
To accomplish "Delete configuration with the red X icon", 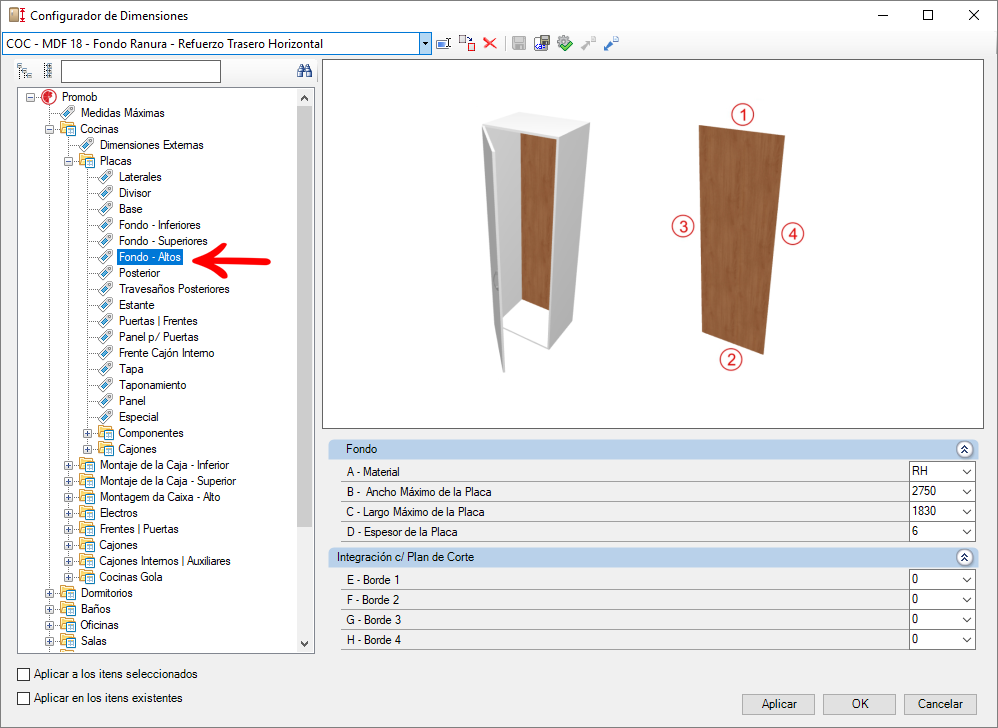I will click(490, 43).
